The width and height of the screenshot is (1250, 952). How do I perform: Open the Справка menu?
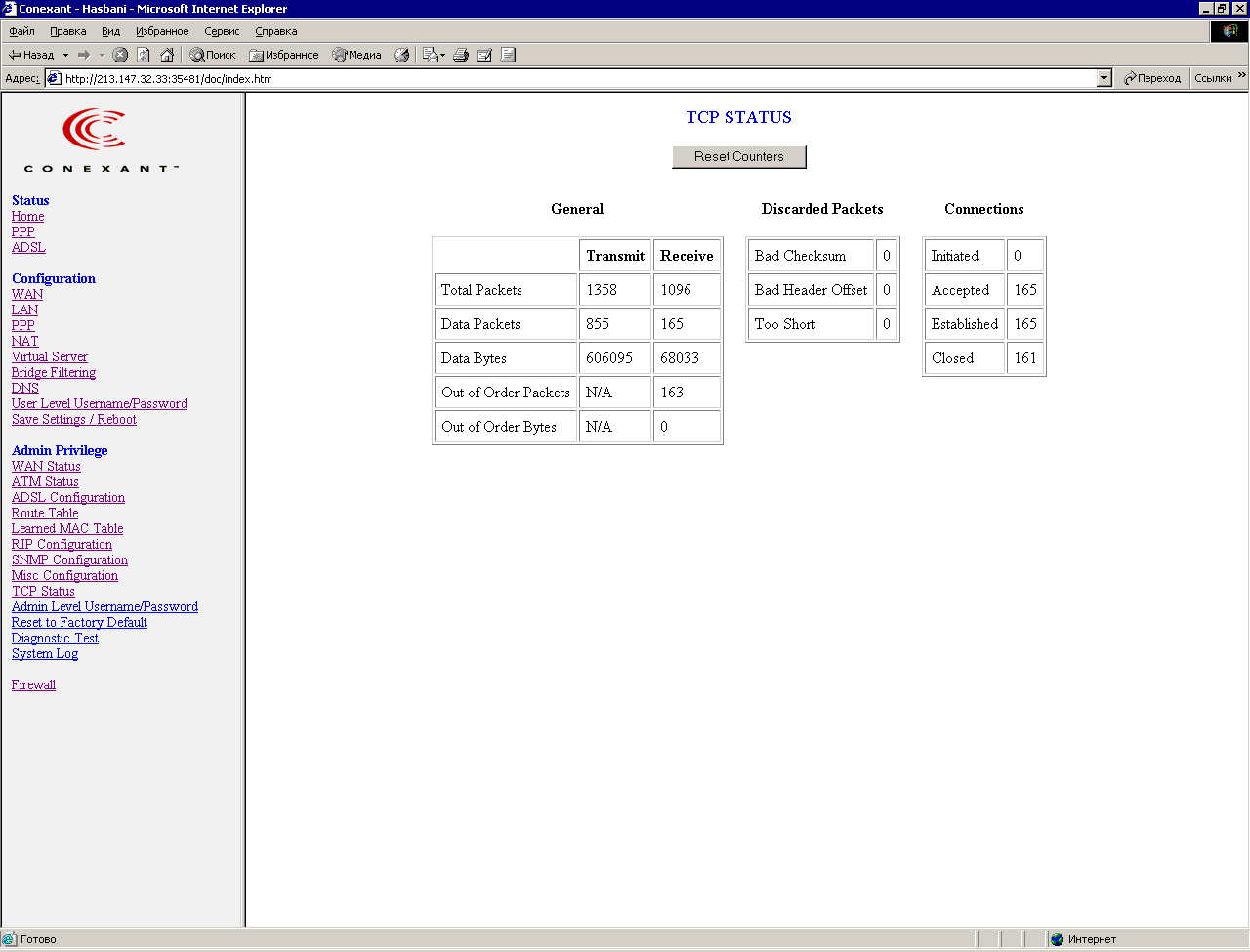[276, 31]
